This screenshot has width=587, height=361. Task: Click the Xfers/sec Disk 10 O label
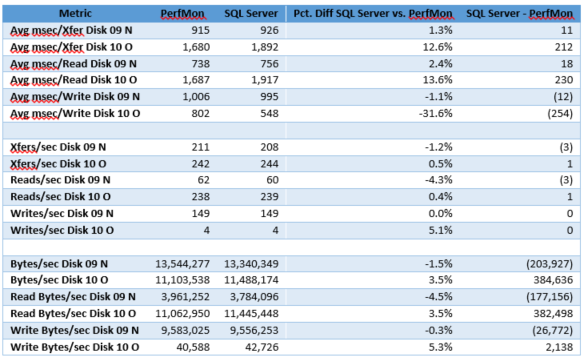click(x=58, y=164)
